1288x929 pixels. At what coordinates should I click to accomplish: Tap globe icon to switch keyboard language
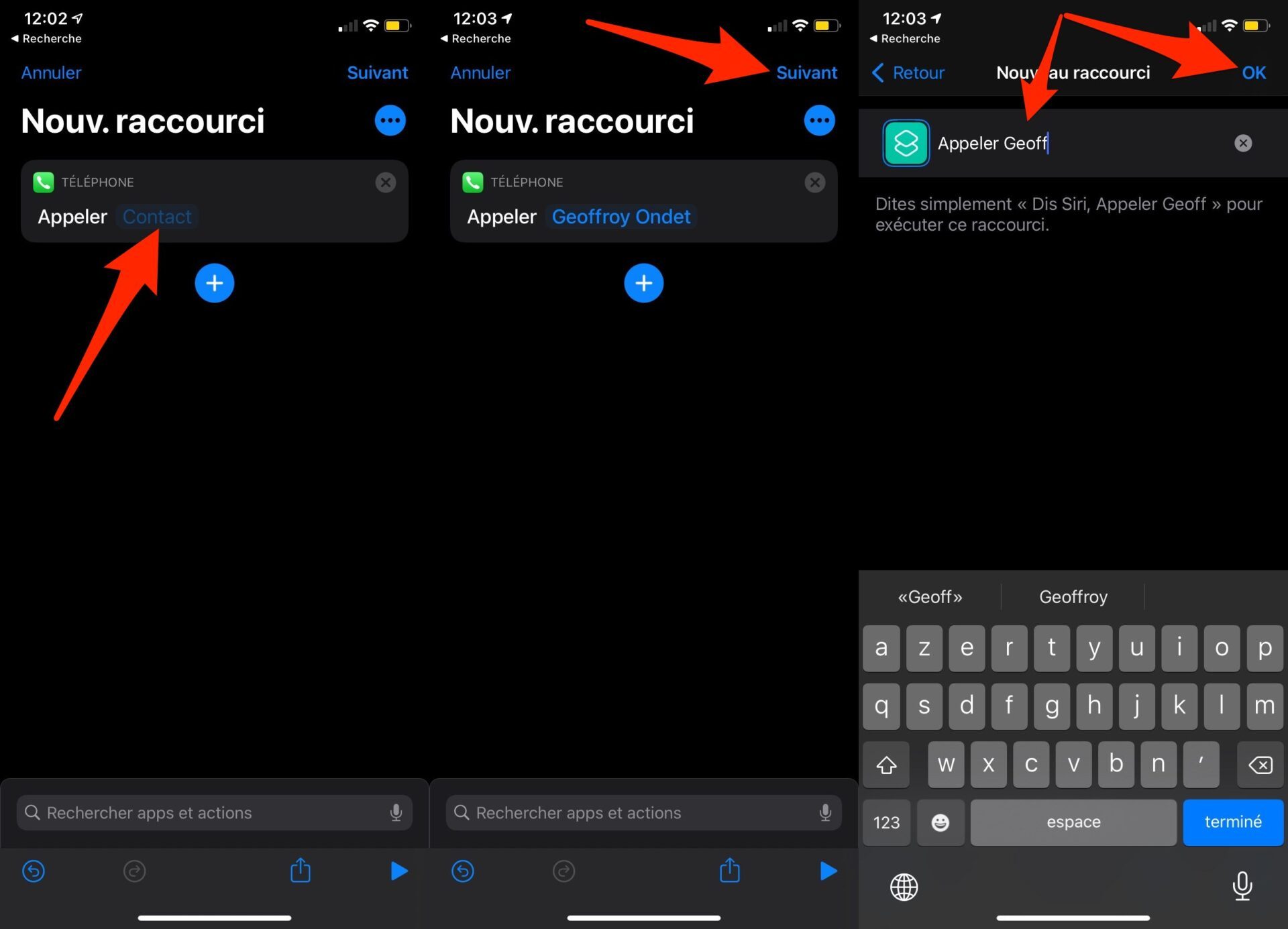pos(904,887)
